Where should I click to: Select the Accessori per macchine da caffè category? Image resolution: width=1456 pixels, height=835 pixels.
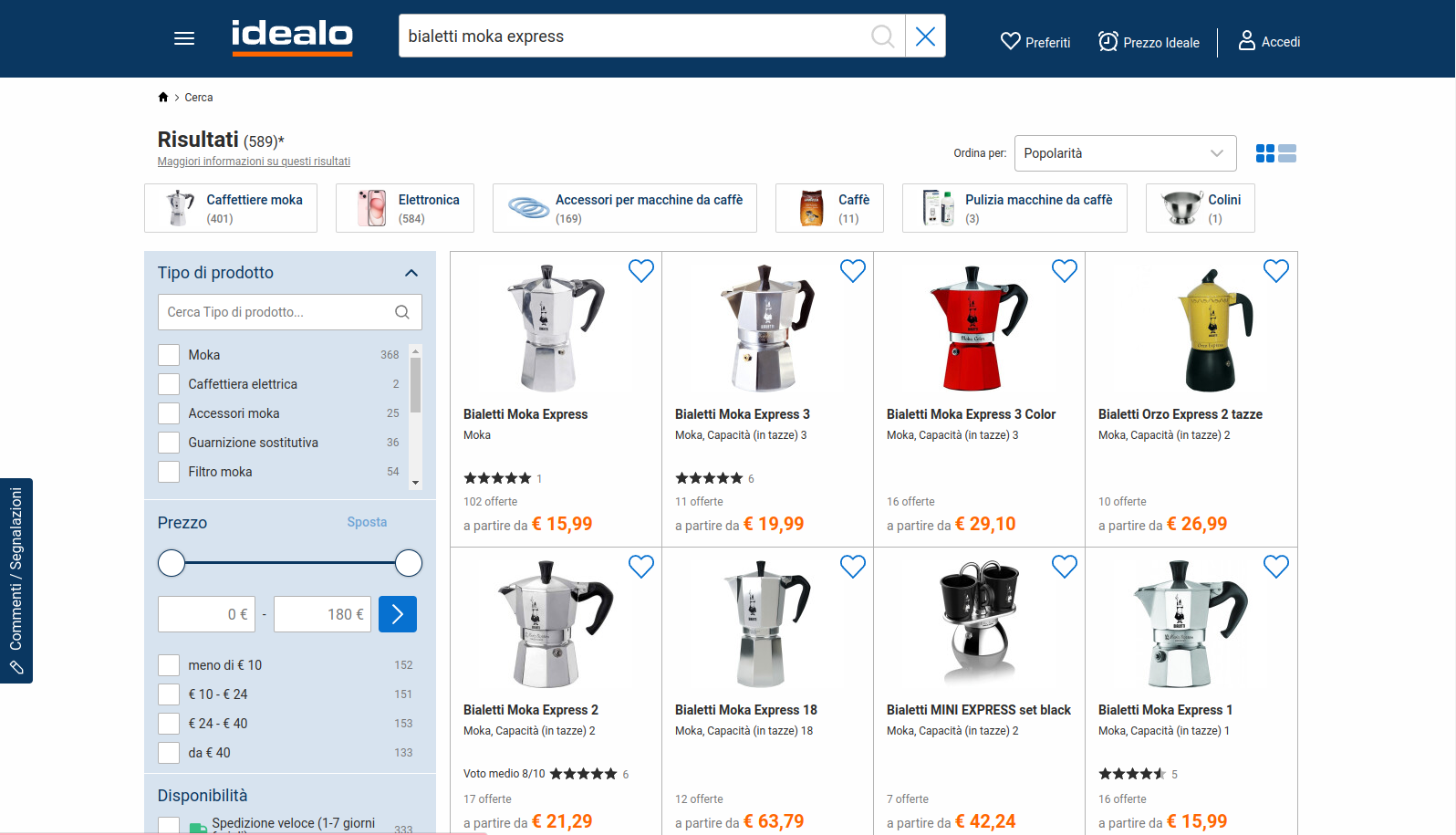pyautogui.click(x=624, y=208)
